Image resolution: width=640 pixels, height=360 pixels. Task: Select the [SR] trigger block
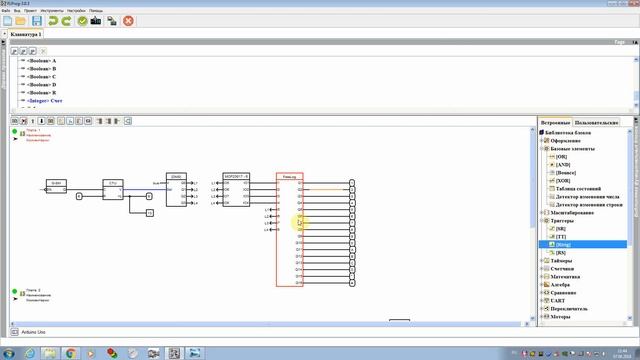tap(561, 229)
